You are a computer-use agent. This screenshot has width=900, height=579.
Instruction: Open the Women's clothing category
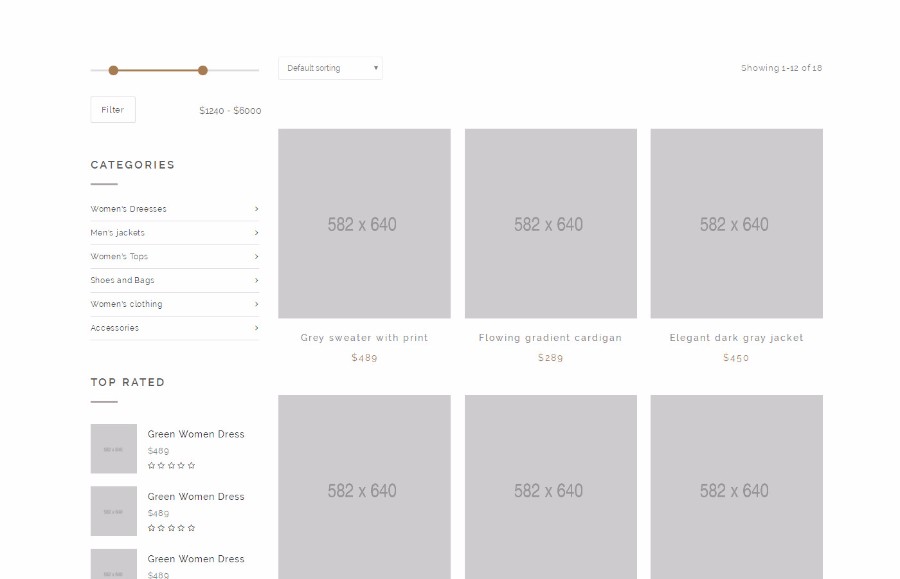[126, 304]
